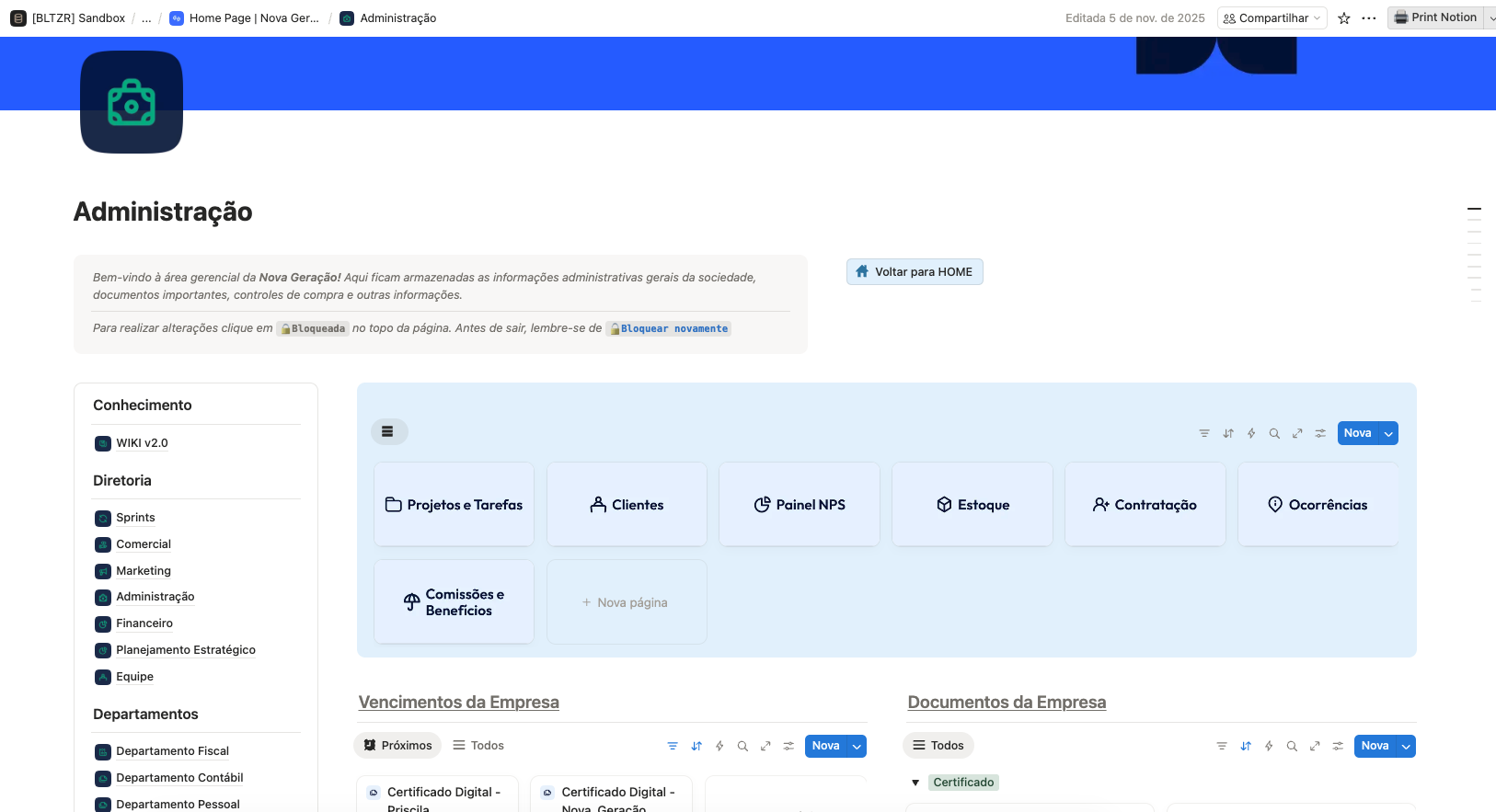Viewport: 1496px width, 812px height.
Task: Open the three-dot page options menu
Action: (x=1369, y=18)
